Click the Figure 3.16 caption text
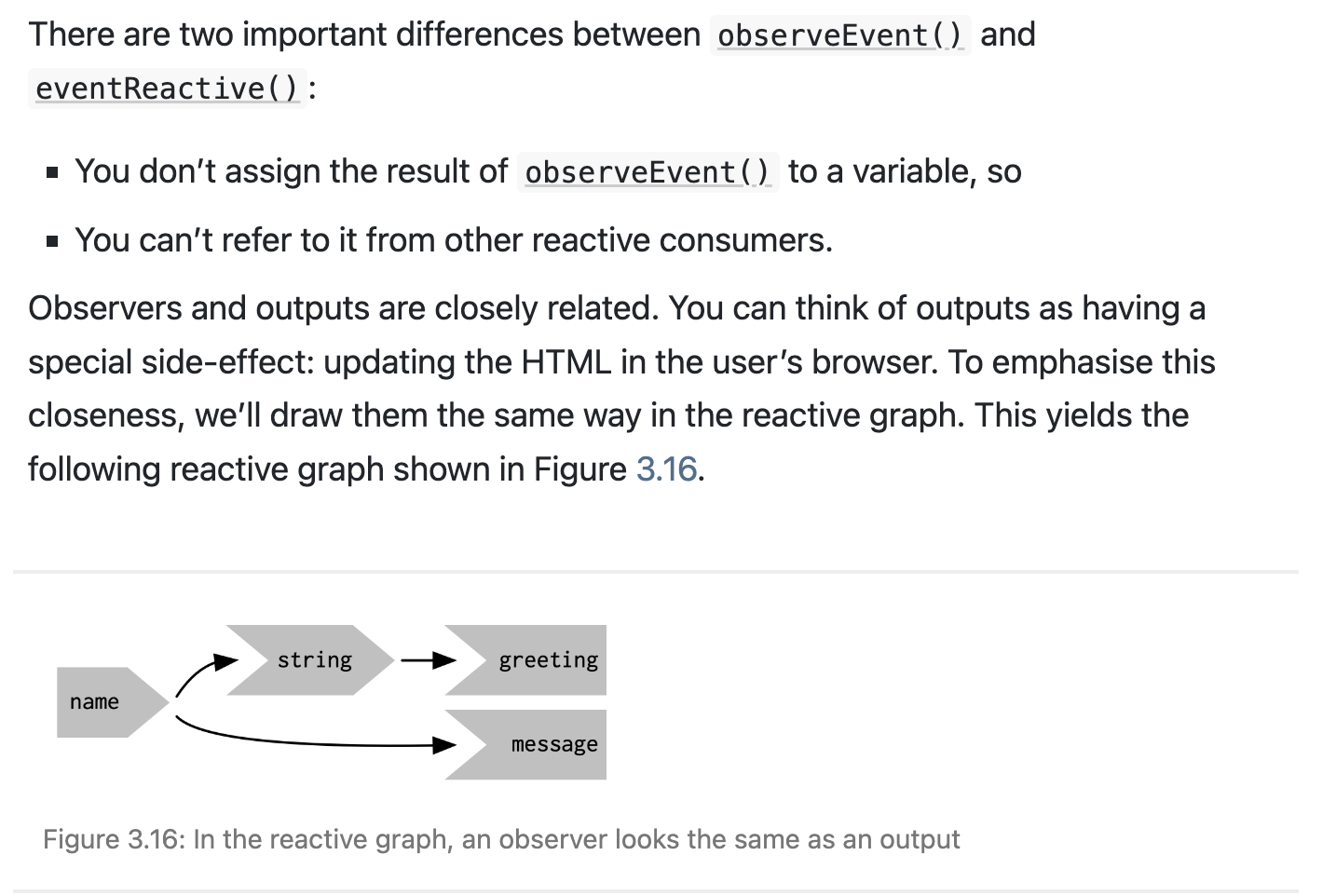Image resolution: width=1336 pixels, height=896 pixels. click(x=501, y=840)
